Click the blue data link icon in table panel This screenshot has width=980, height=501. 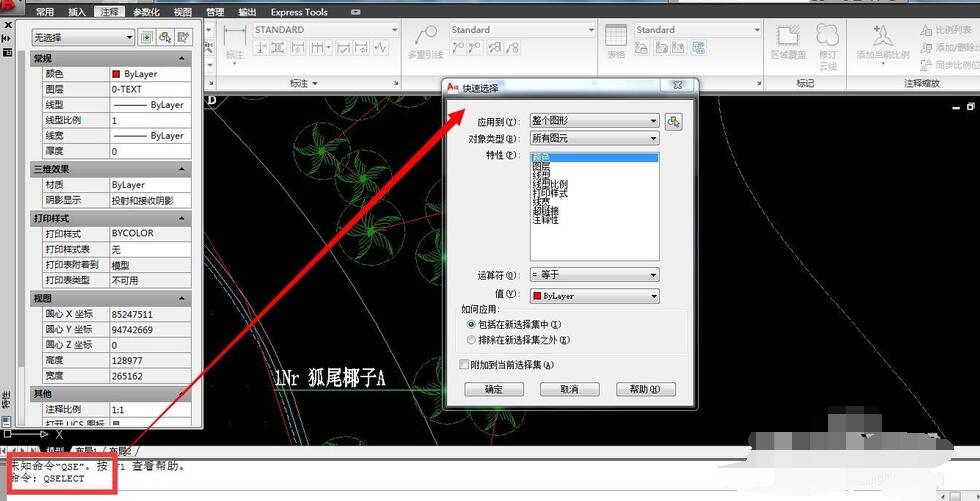[699, 47]
